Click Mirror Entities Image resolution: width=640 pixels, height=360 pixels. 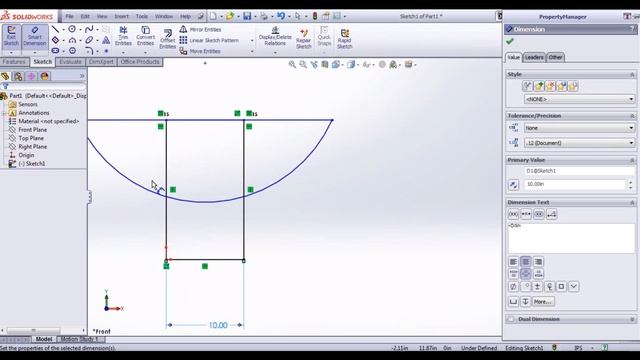[200, 29]
